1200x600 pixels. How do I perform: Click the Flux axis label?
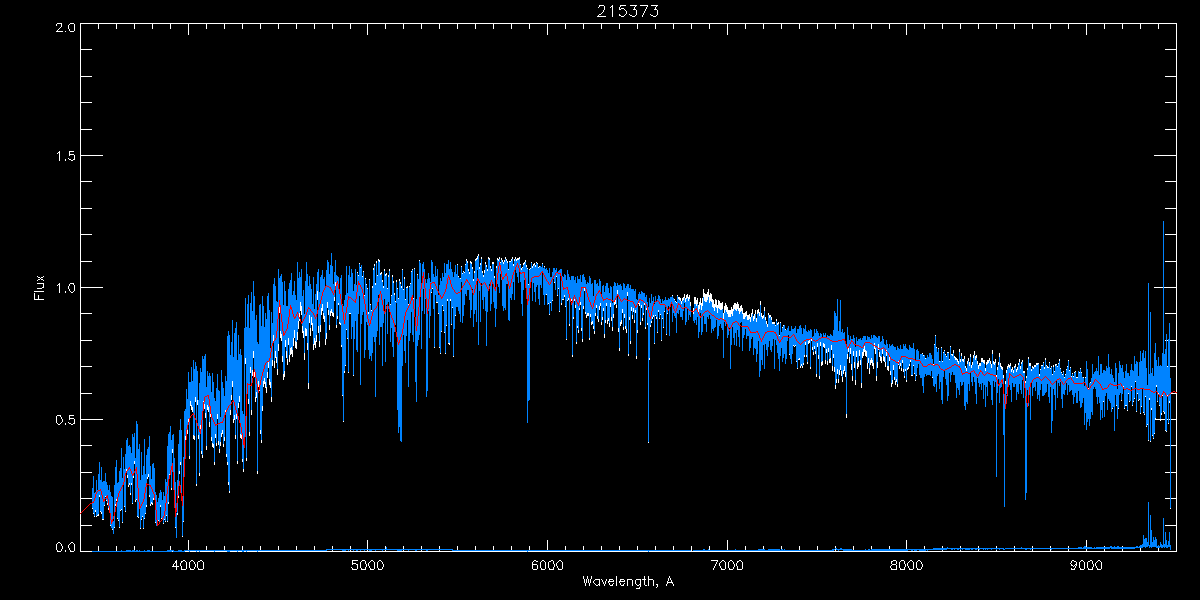(x=40, y=288)
